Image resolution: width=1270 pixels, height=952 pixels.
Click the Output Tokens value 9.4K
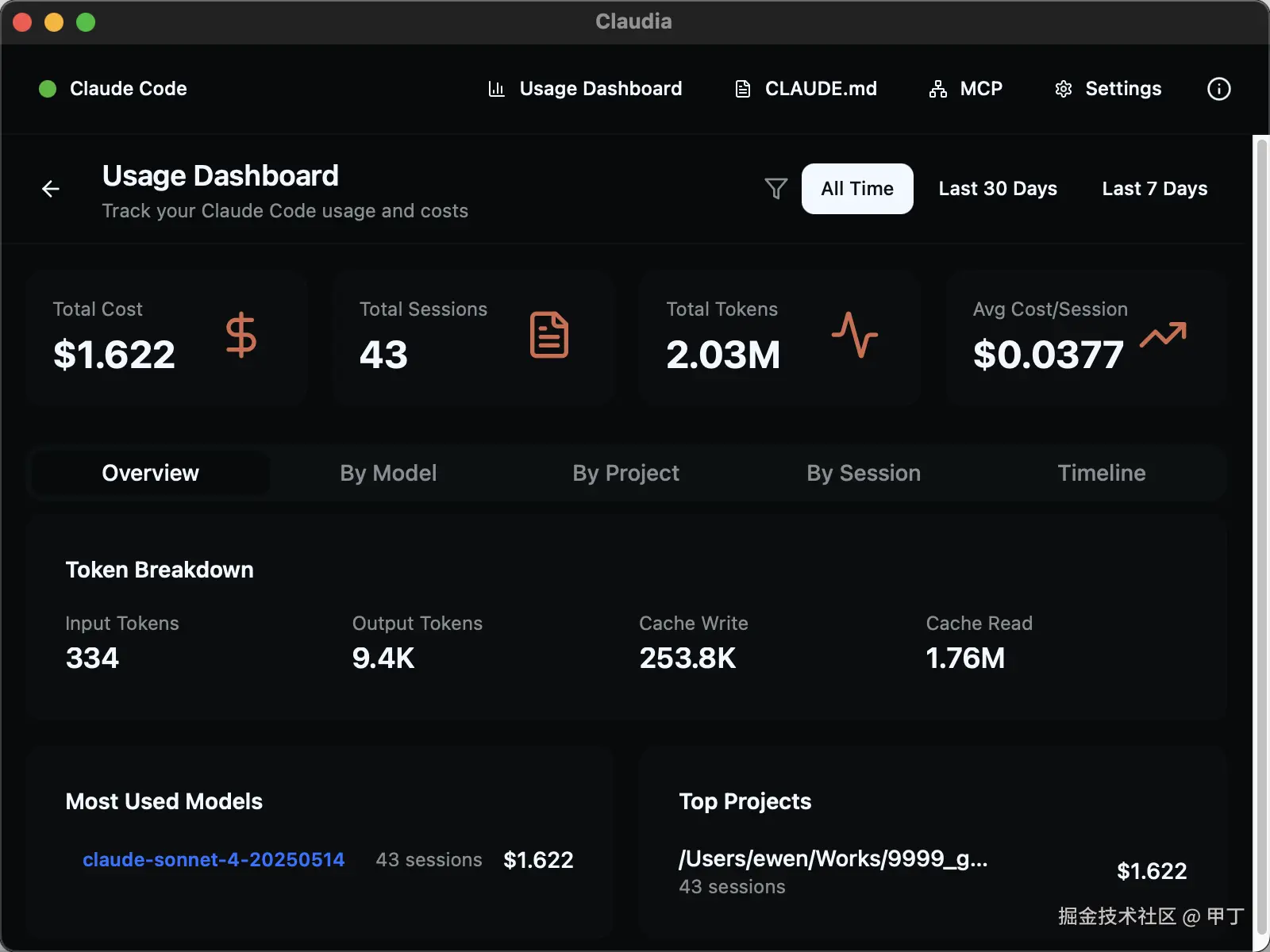pyautogui.click(x=383, y=658)
